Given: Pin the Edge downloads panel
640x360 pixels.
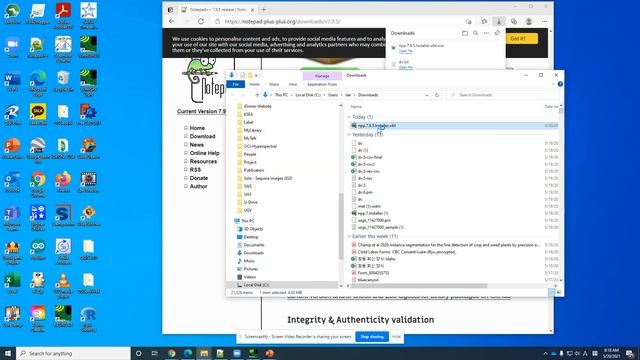Looking at the screenshot, I should coord(497,33).
